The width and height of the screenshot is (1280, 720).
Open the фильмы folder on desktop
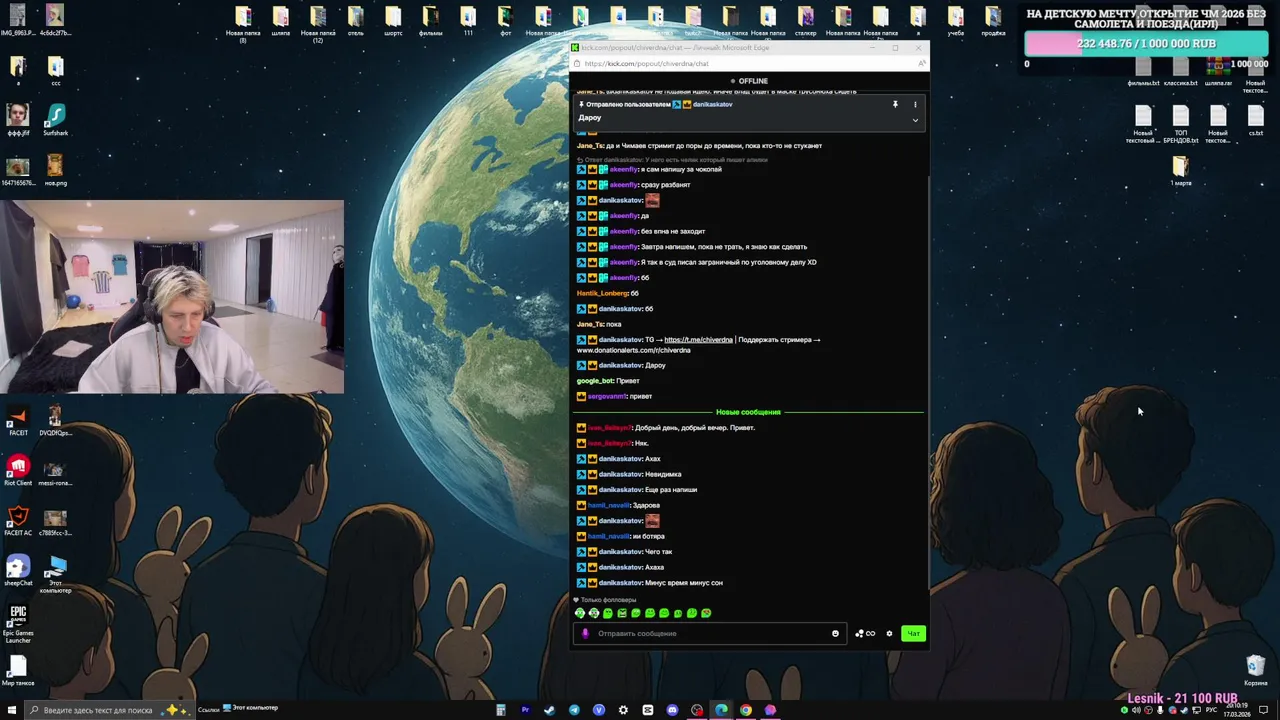pos(430,22)
